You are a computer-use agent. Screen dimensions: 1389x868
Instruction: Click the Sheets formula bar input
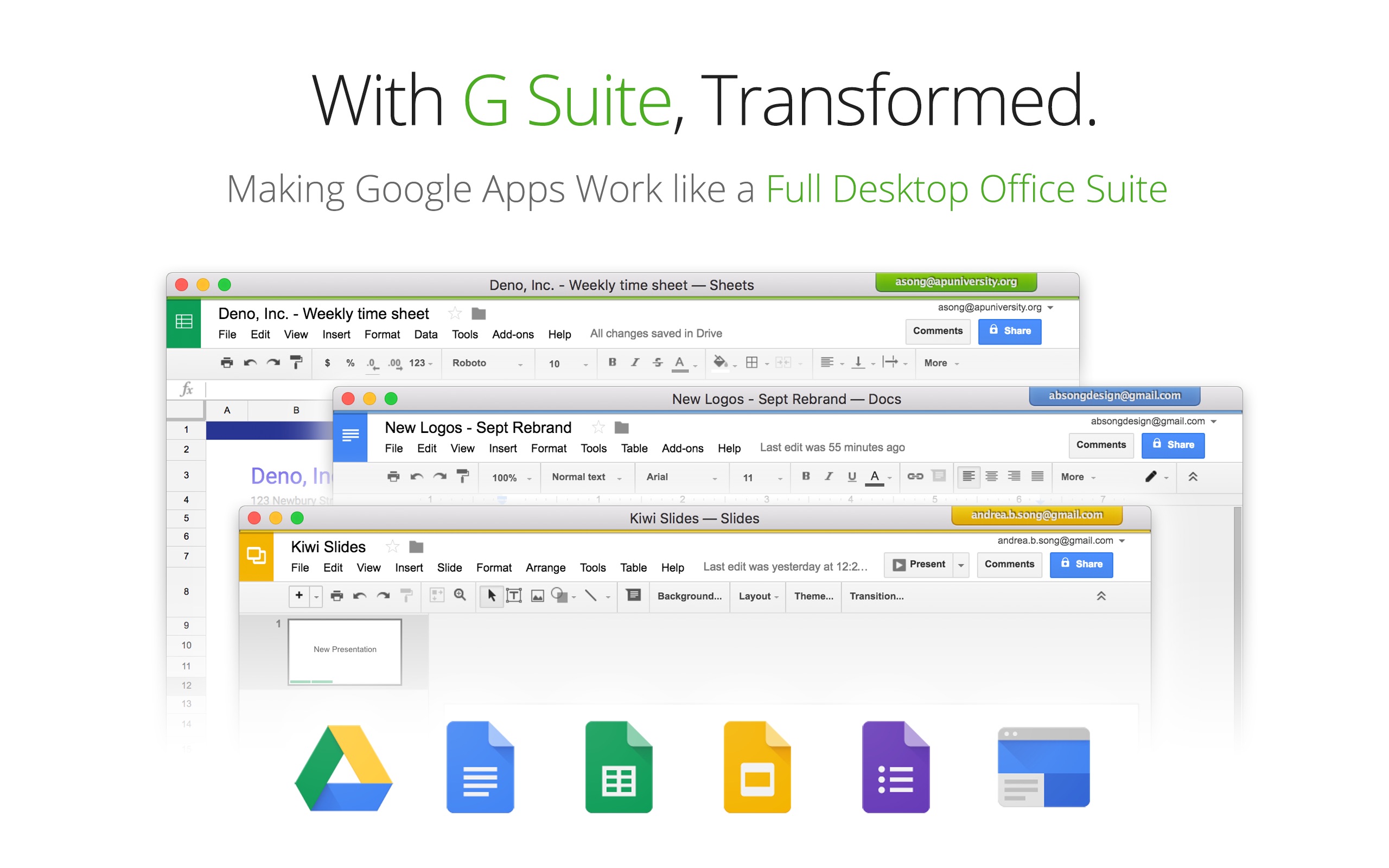269,390
